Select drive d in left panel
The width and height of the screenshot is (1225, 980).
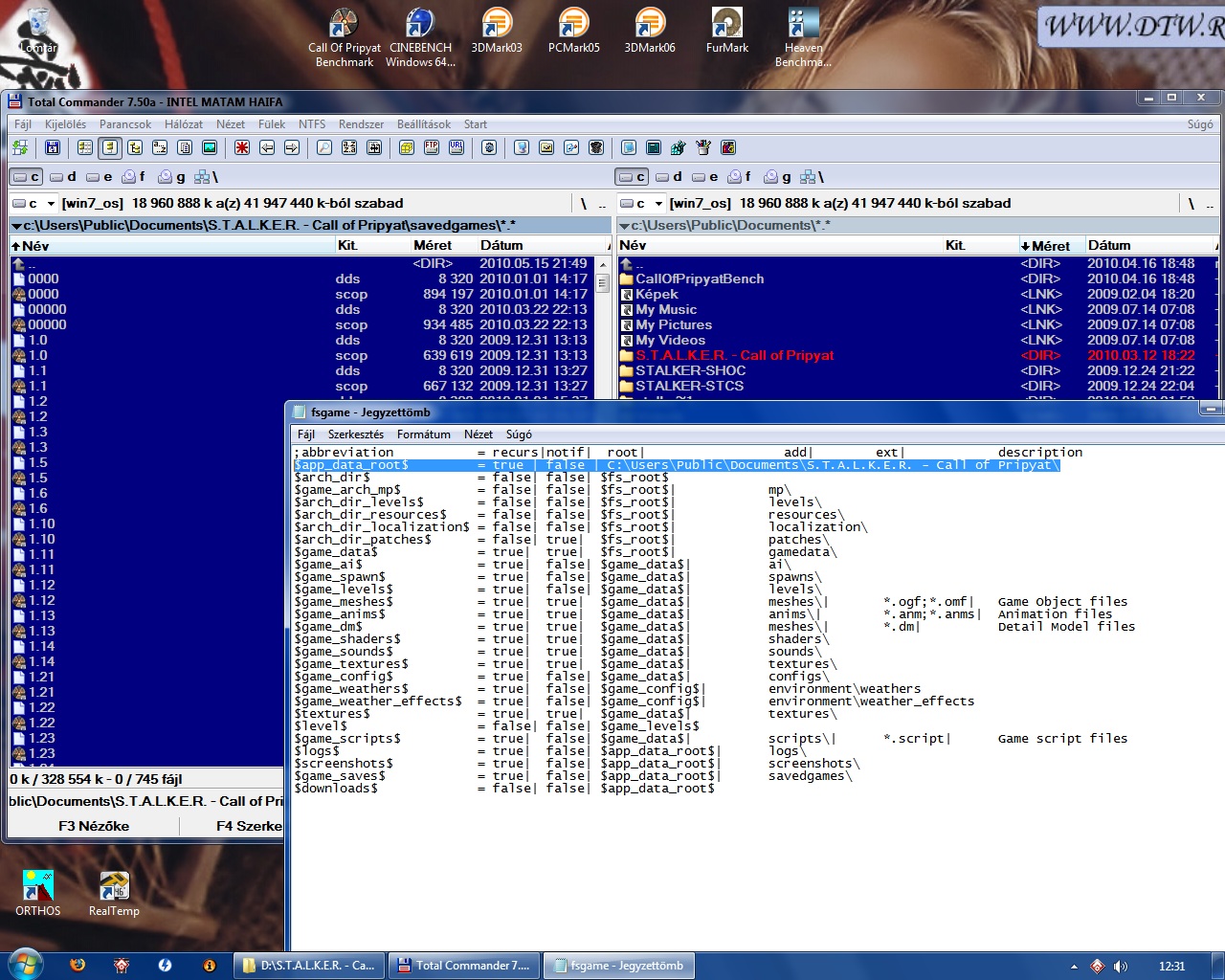click(63, 176)
